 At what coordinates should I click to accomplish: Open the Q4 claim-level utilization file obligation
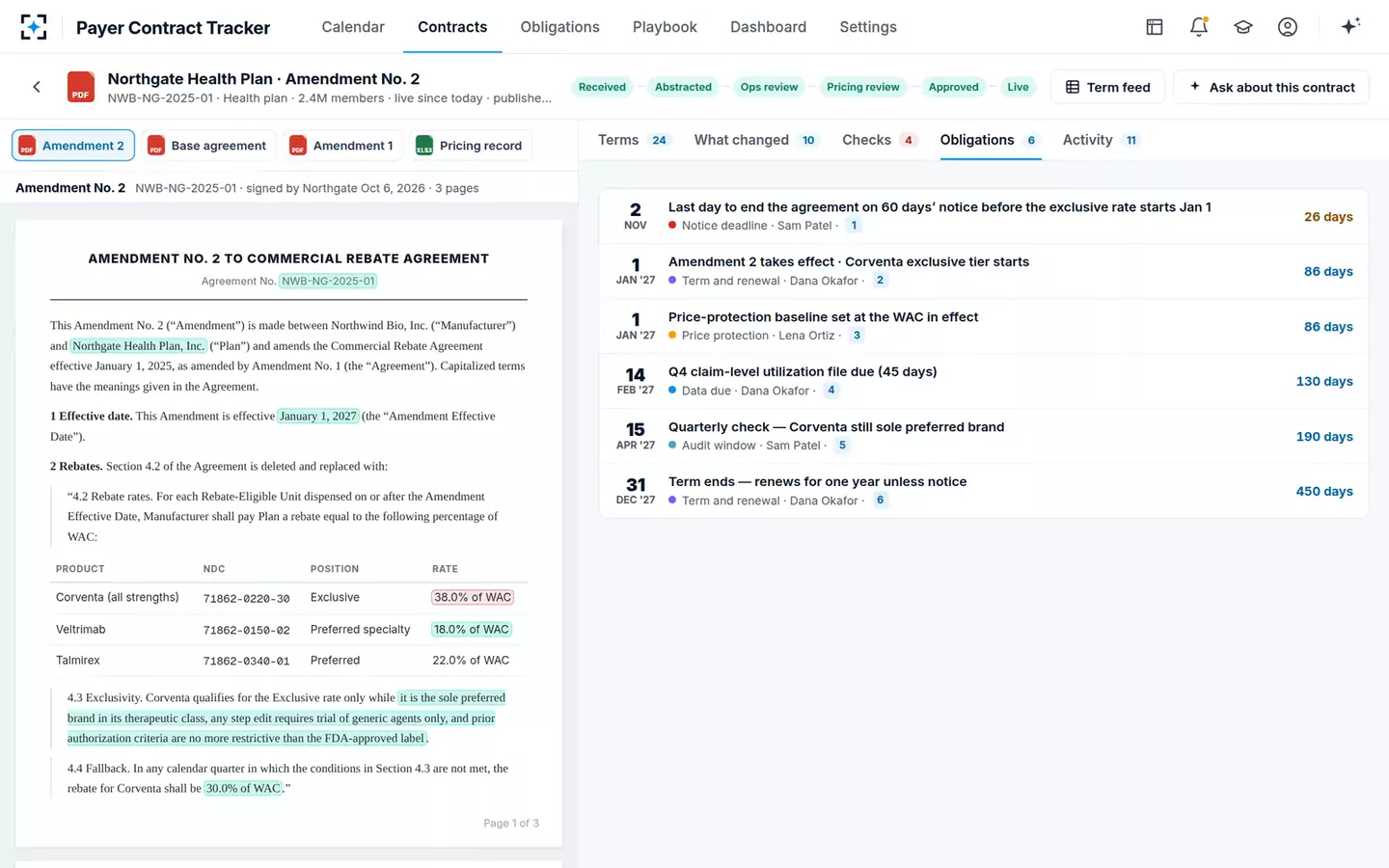pos(984,381)
